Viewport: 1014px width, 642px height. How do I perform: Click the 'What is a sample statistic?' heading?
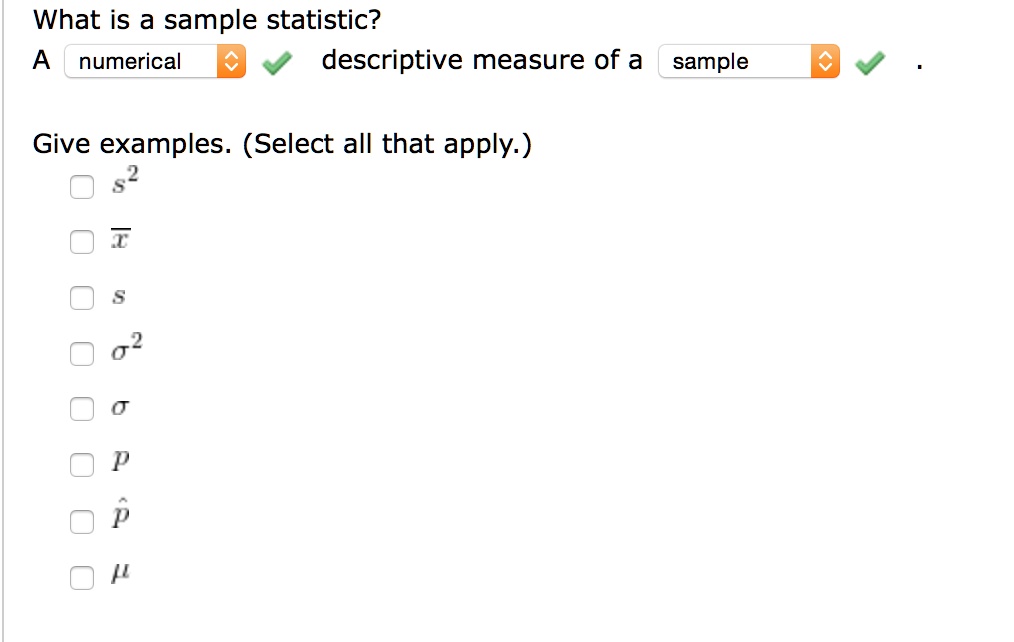[x=207, y=20]
